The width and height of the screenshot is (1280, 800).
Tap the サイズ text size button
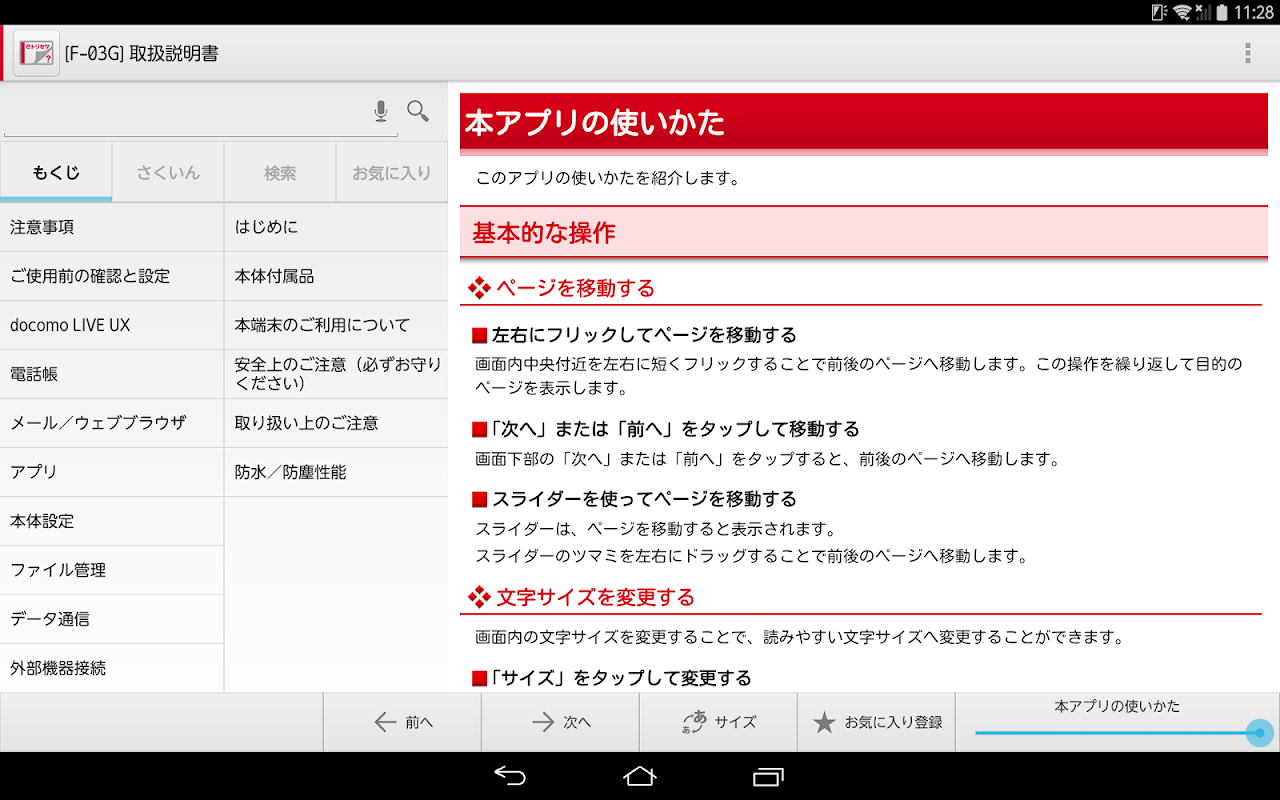pyautogui.click(x=718, y=722)
